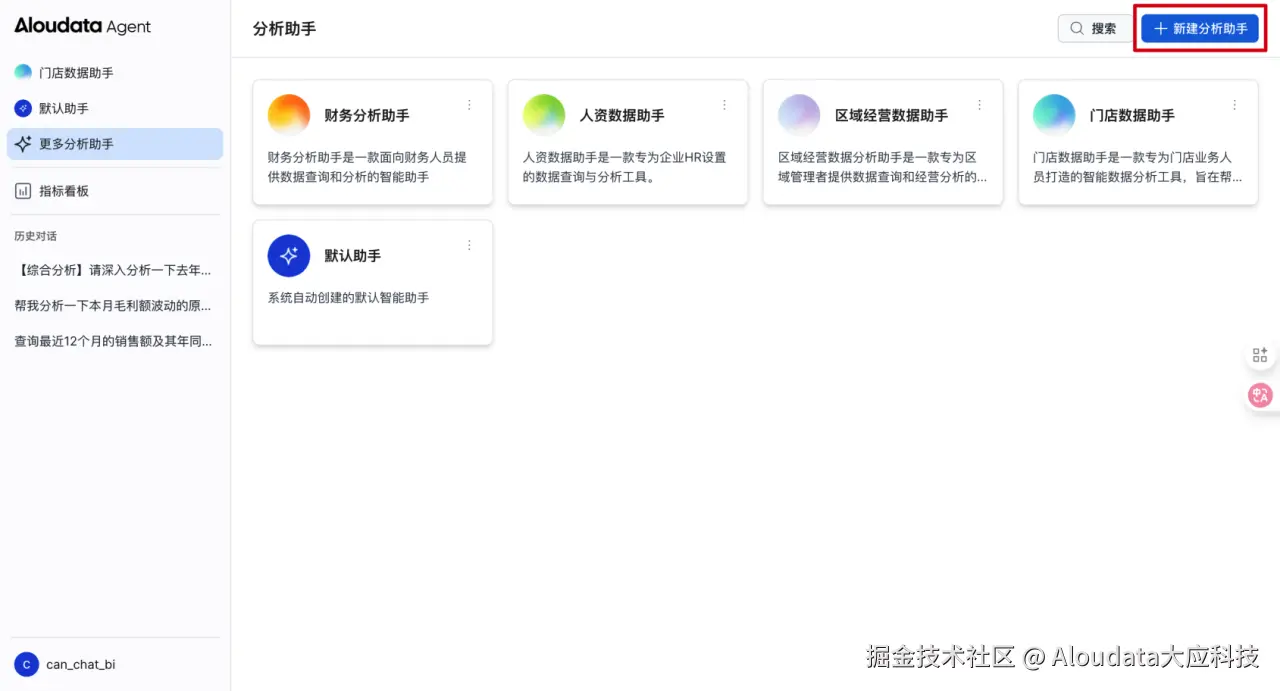Screen dimensions: 1280x691
Task: Open the more options menu on 财务分析助手
Action: (x=469, y=104)
